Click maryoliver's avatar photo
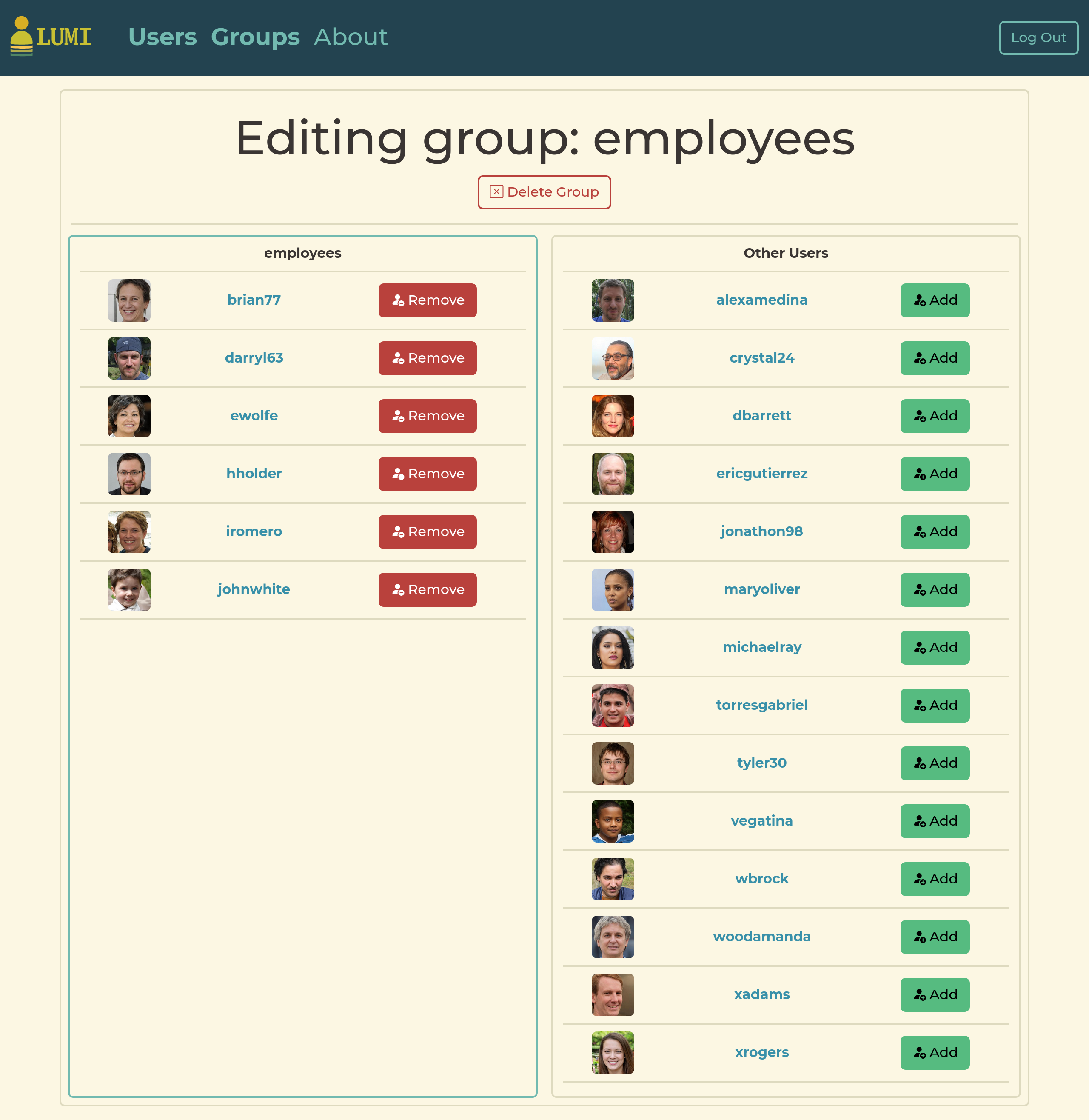 tap(613, 589)
